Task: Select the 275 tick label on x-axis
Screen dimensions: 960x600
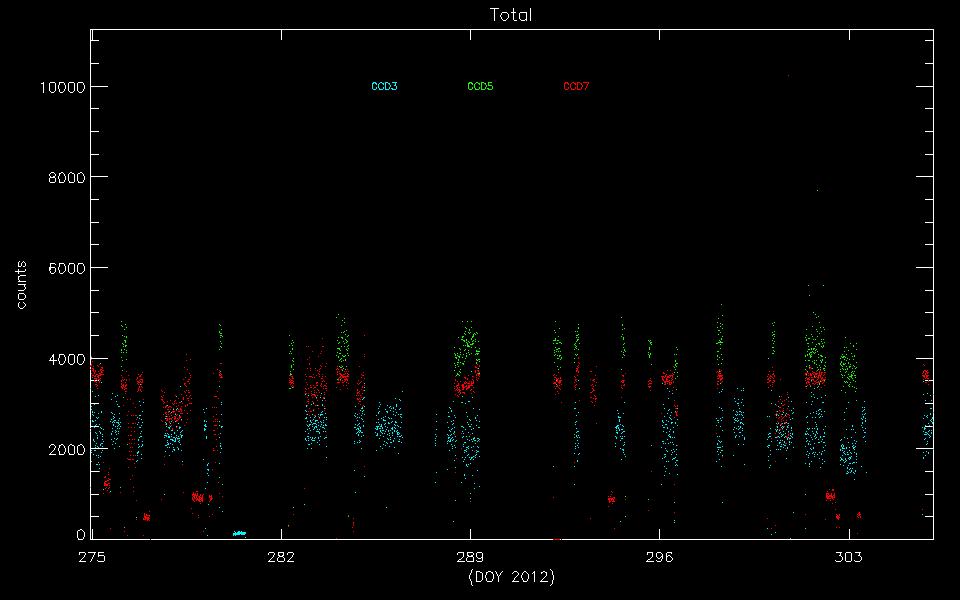Action: [92, 558]
